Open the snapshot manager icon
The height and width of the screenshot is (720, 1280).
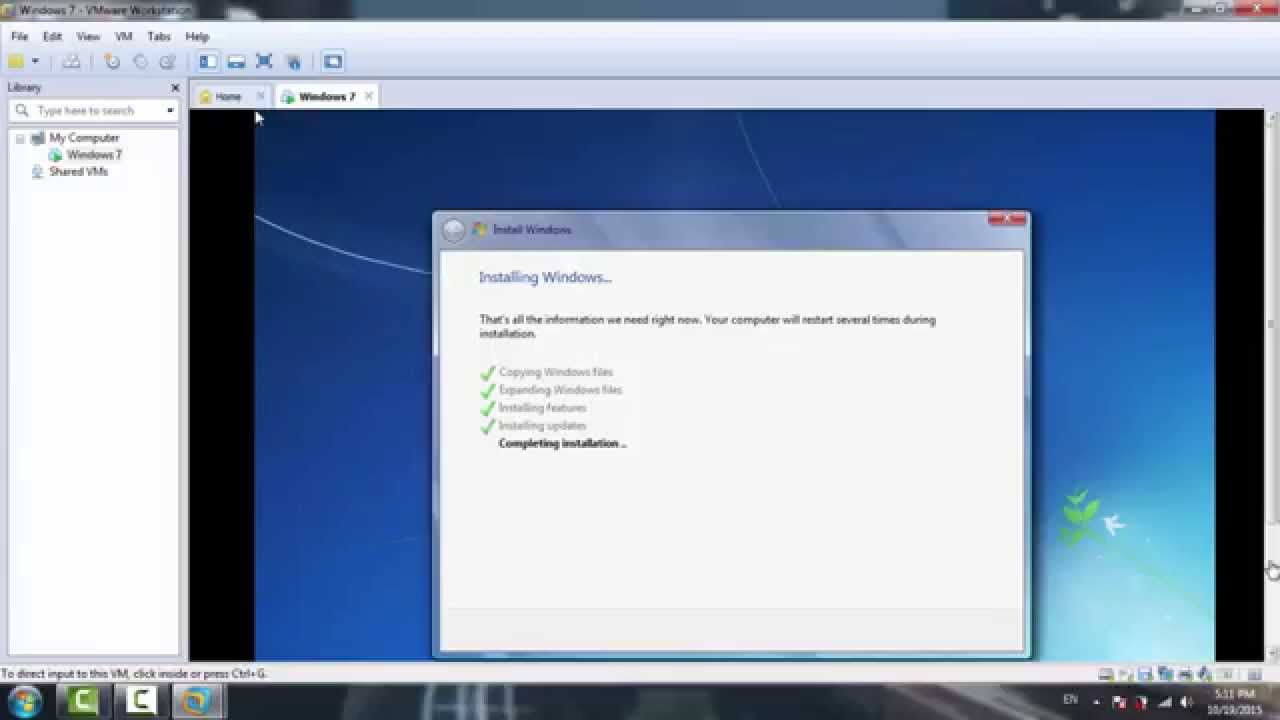coord(167,61)
